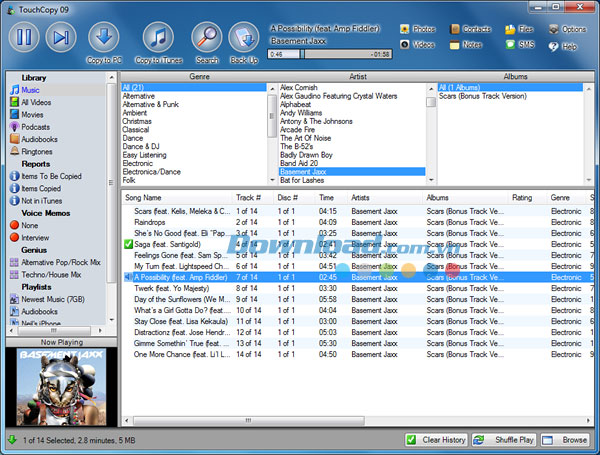Click the Copy to PC button
This screenshot has width=600, height=455.
pyautogui.click(x=104, y=43)
